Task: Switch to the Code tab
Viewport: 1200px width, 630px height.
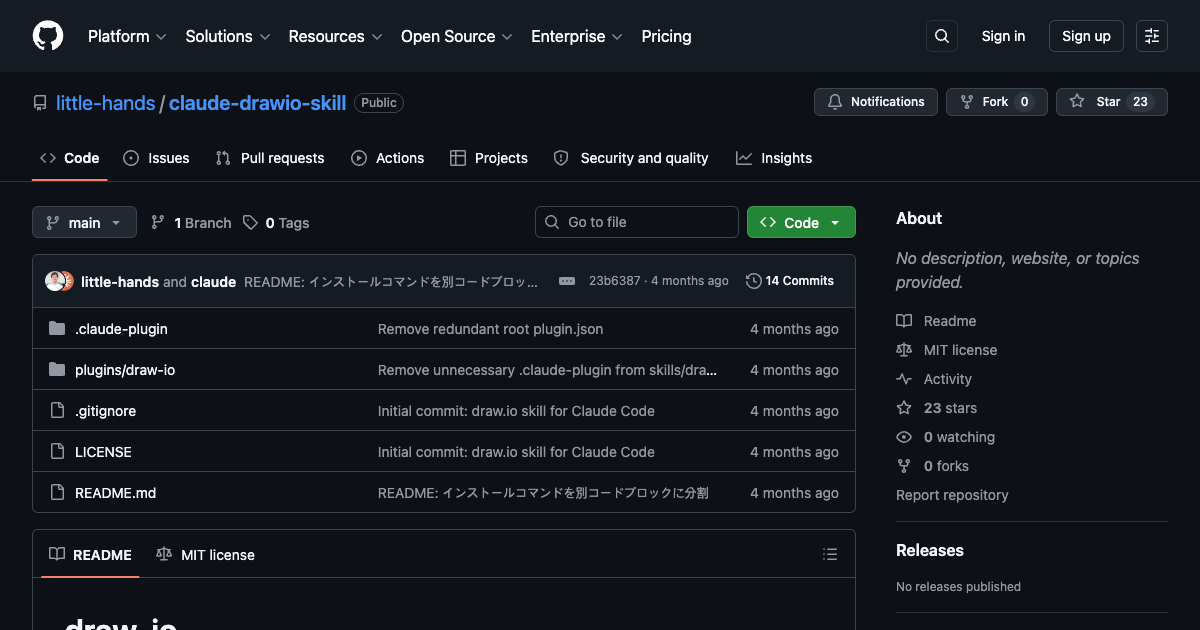Action: 69,158
